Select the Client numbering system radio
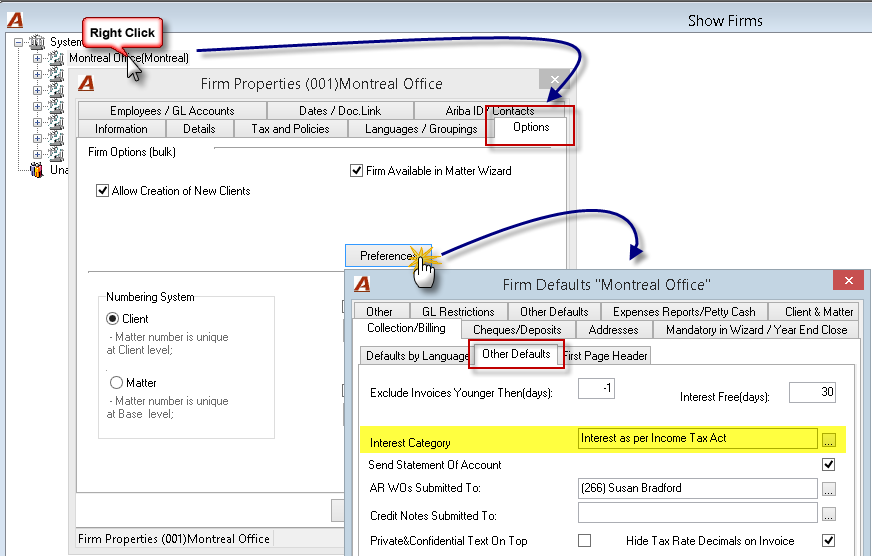The height and width of the screenshot is (556, 872). pyautogui.click(x=112, y=319)
